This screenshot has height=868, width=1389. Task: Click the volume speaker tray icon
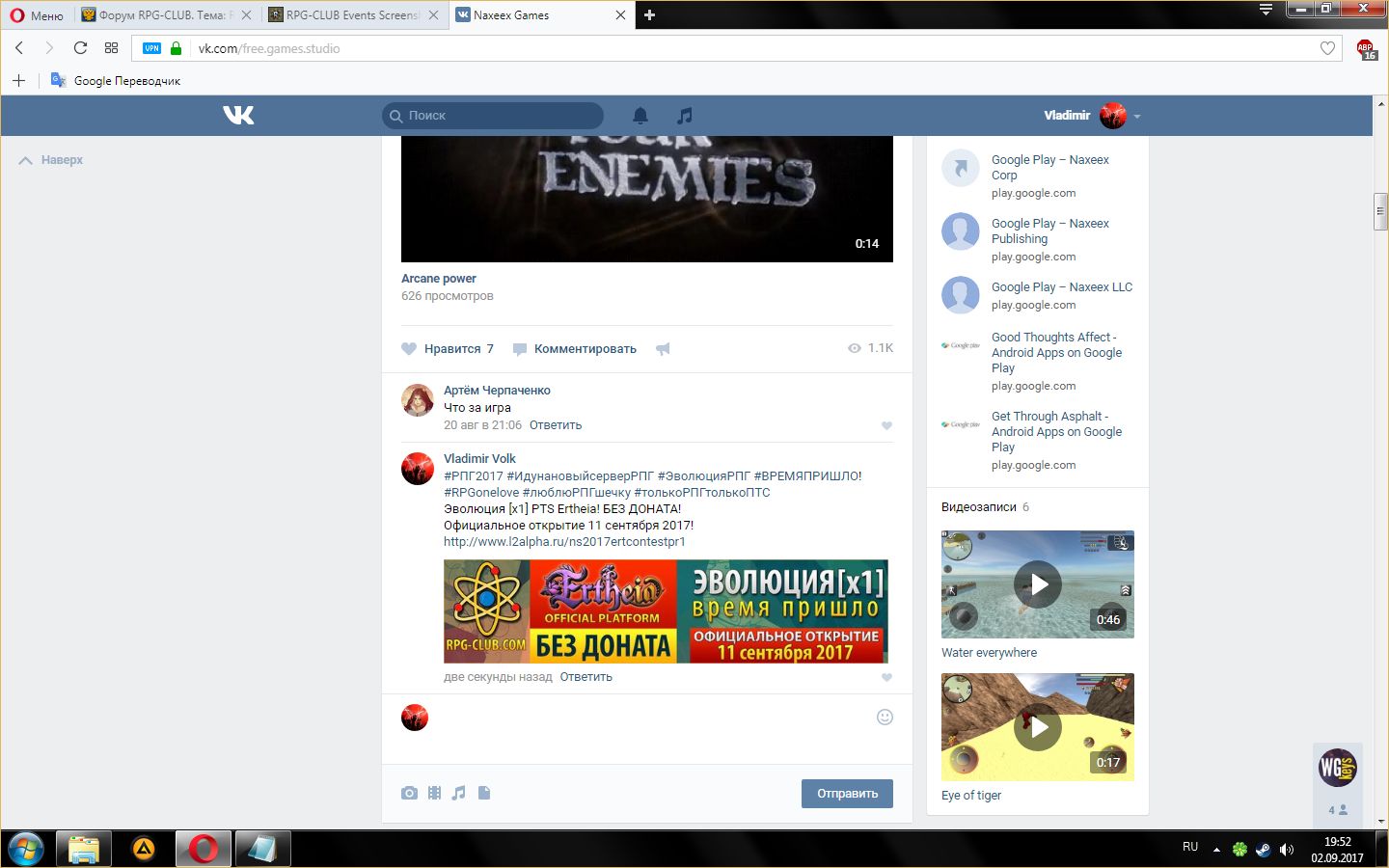(1286, 850)
